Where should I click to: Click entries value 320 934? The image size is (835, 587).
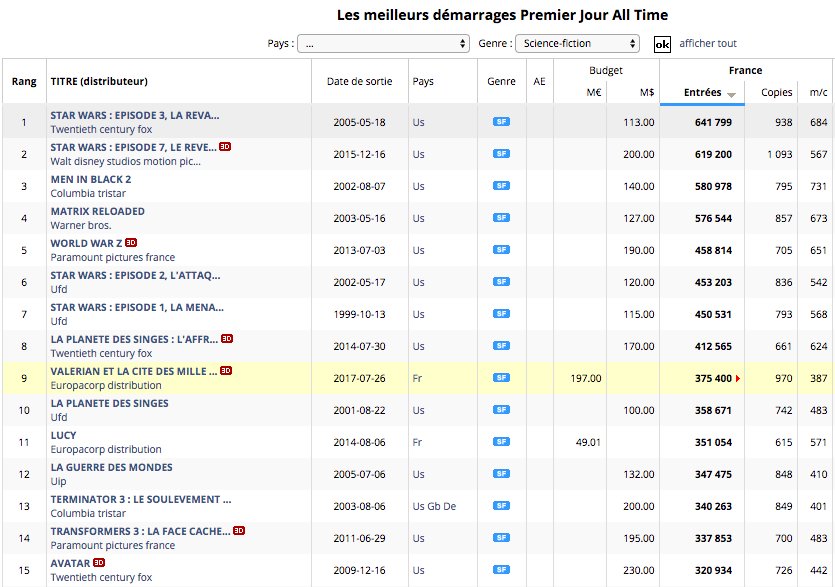pos(713,570)
